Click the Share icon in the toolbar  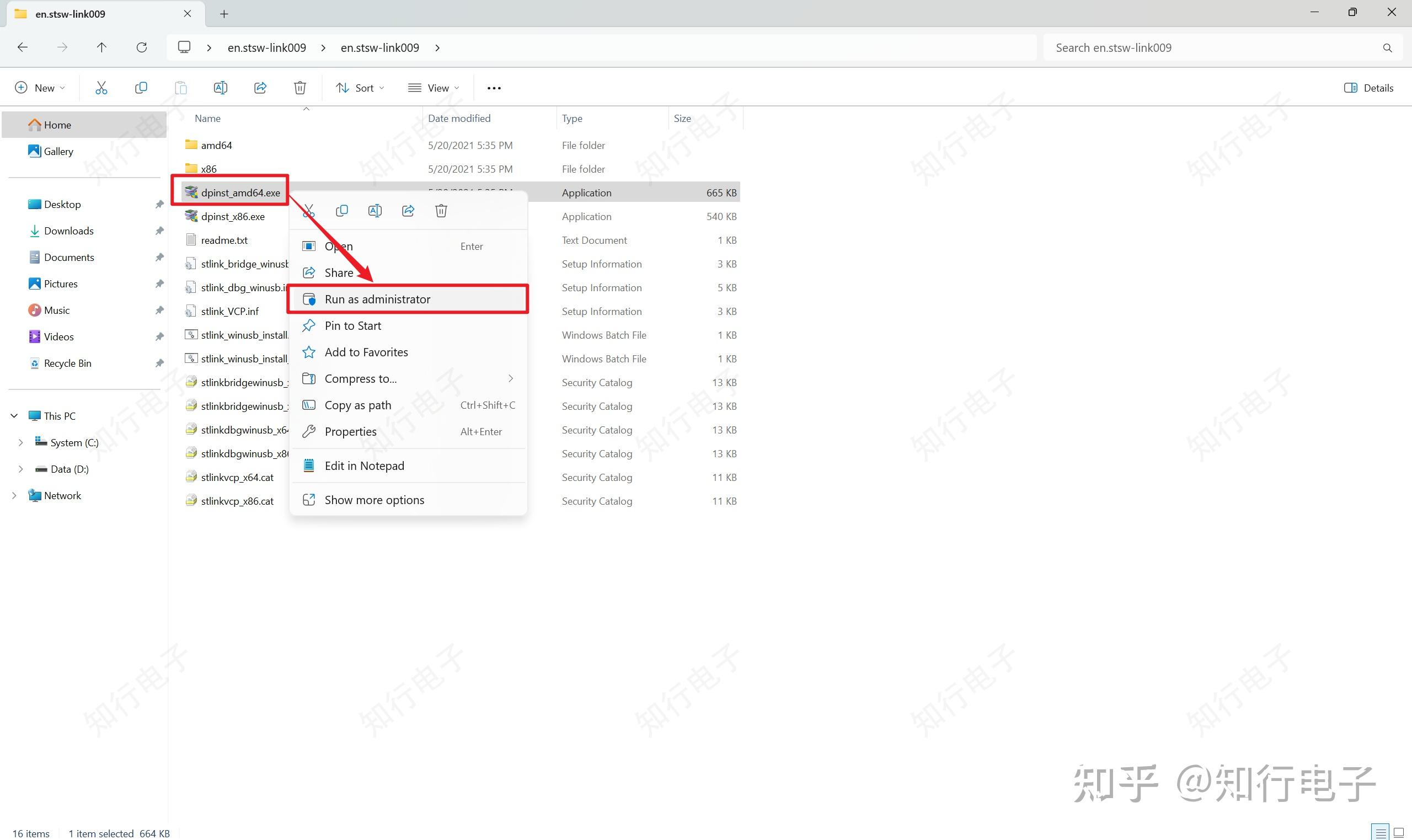click(x=260, y=88)
